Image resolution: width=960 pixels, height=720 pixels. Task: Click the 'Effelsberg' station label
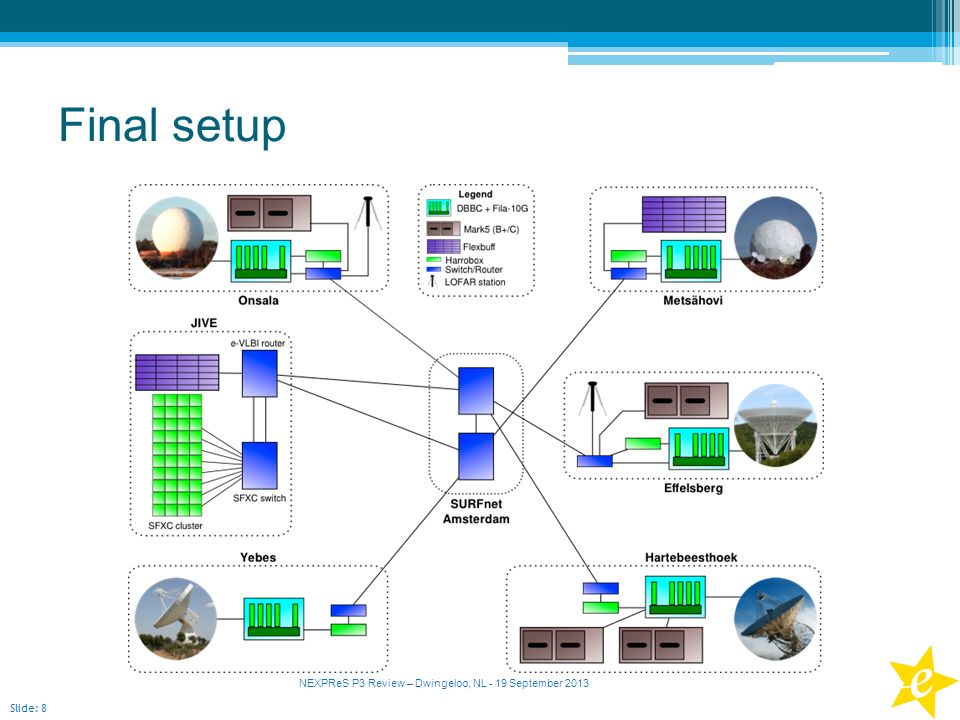click(x=694, y=488)
